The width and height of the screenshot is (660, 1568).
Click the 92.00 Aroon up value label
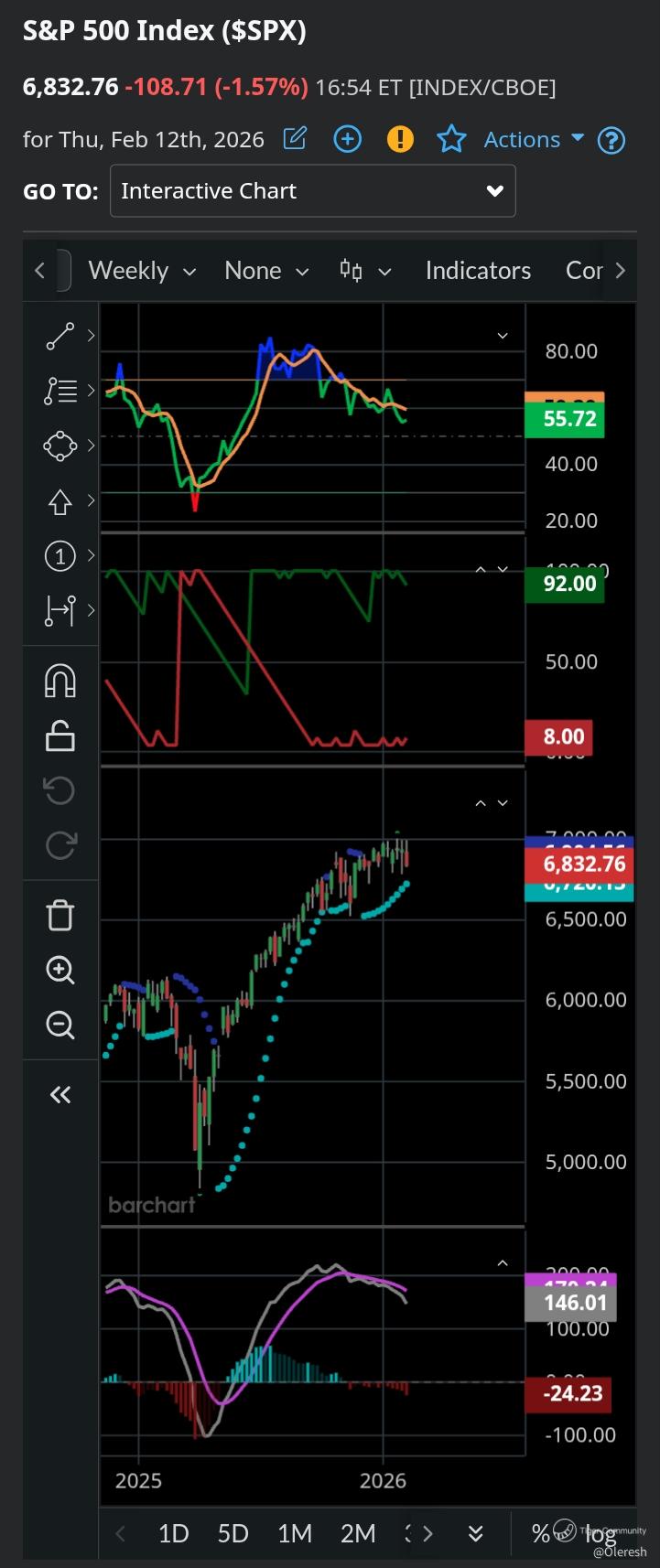(565, 584)
